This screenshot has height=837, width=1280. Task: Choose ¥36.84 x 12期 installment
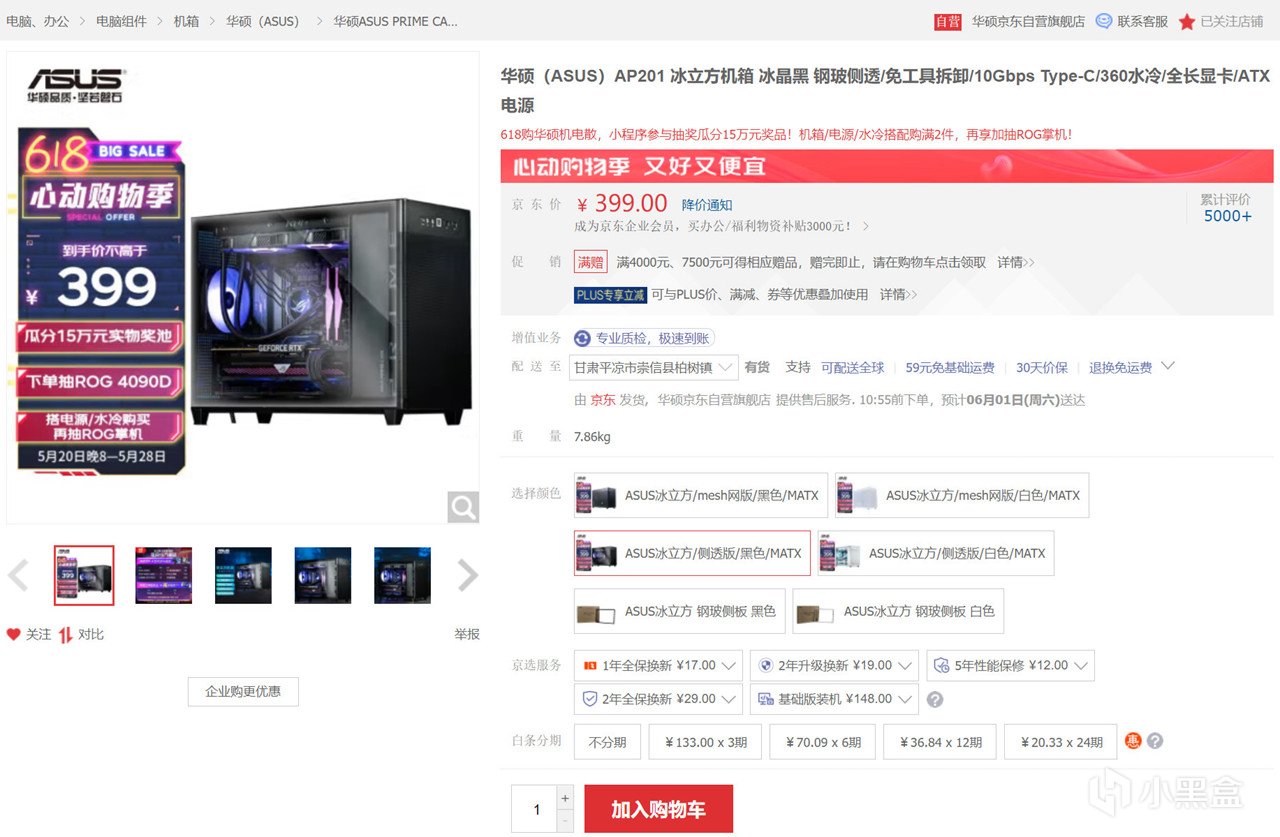940,742
